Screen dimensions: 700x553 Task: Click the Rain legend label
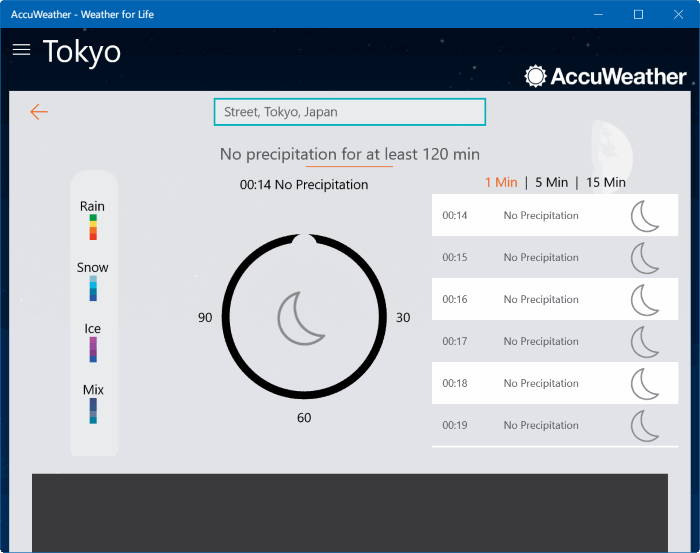92,206
